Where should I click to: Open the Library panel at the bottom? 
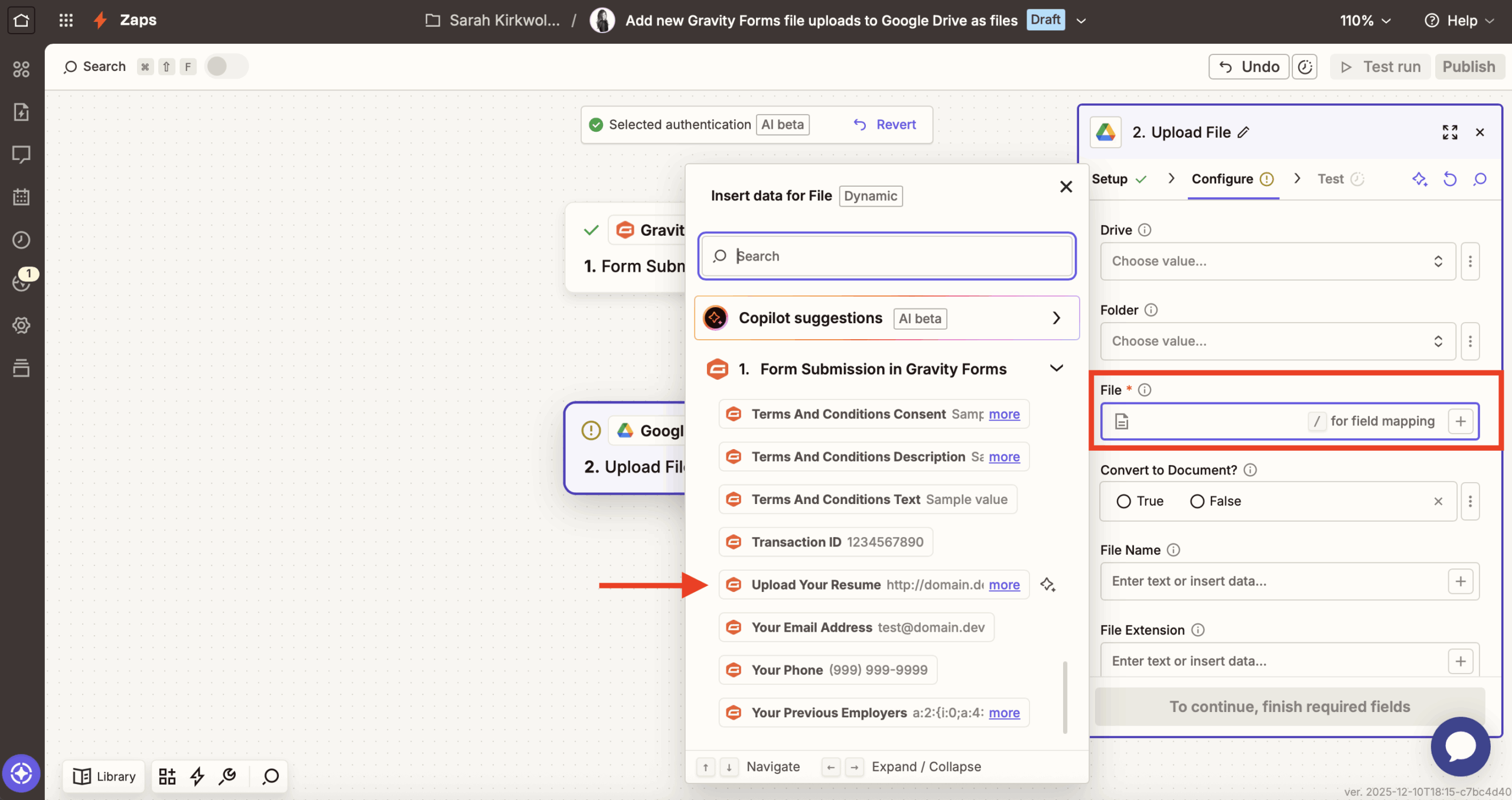[x=103, y=776]
